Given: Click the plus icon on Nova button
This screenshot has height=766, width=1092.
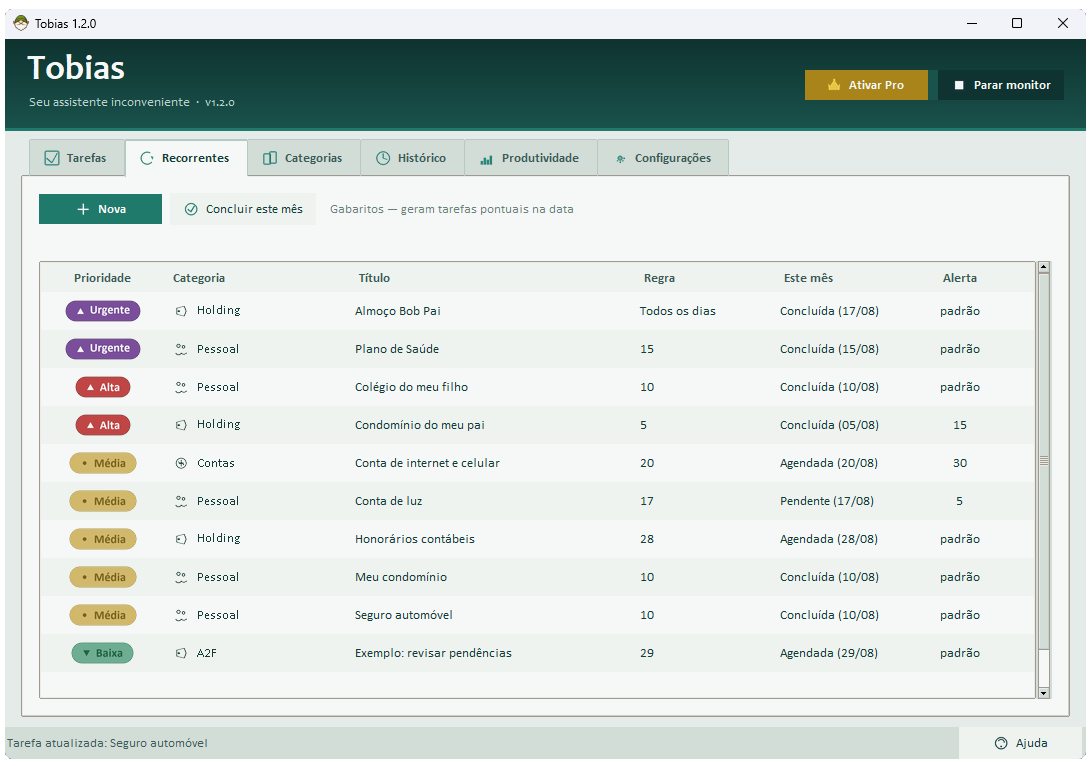Looking at the screenshot, I should [83, 209].
